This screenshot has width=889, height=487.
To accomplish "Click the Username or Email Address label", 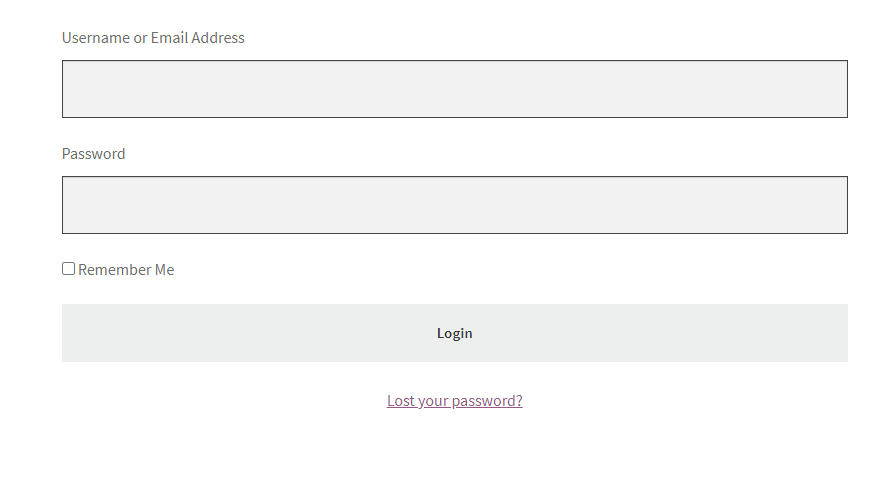I will click(x=153, y=38).
